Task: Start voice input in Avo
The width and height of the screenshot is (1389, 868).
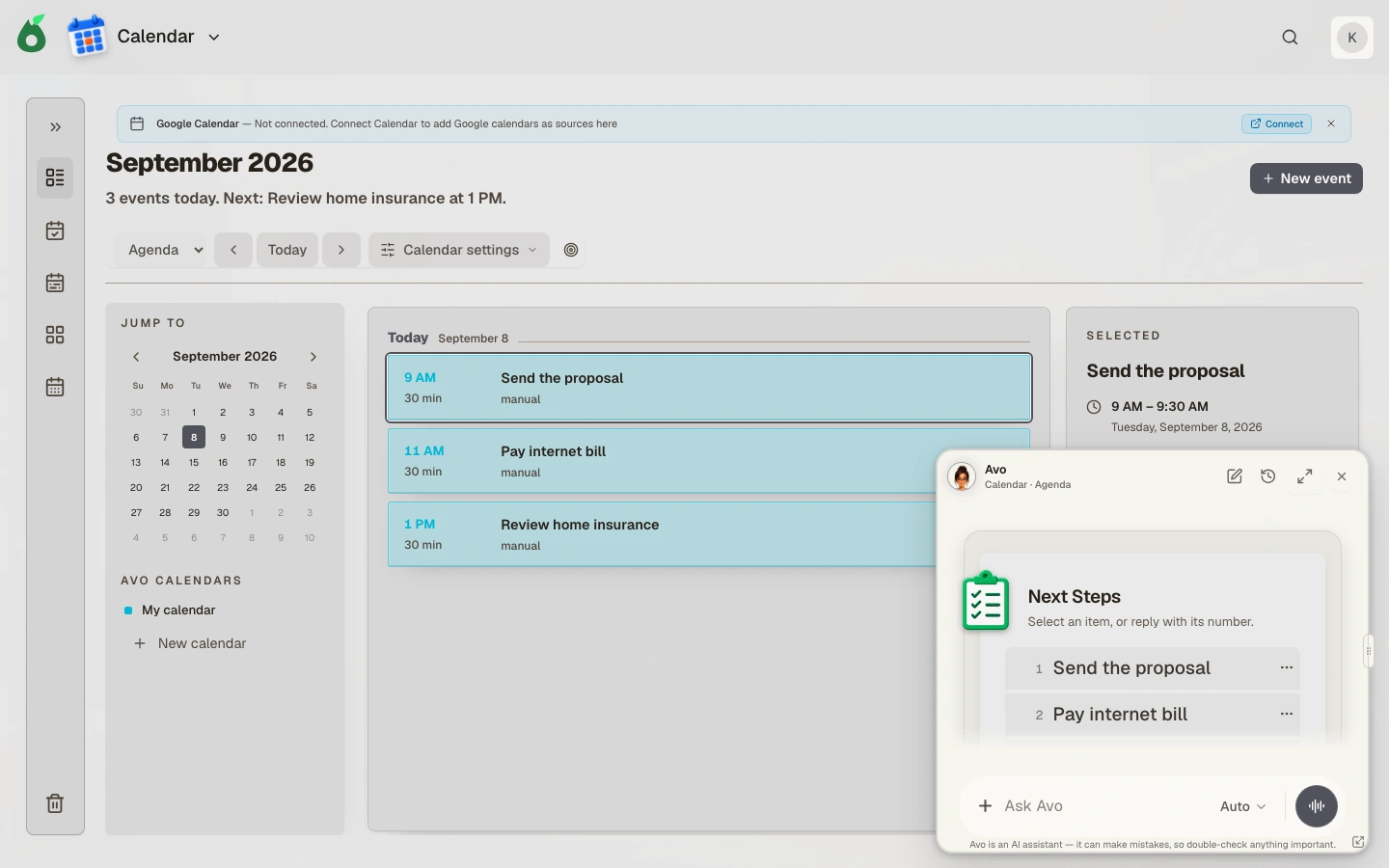Action: [1317, 806]
